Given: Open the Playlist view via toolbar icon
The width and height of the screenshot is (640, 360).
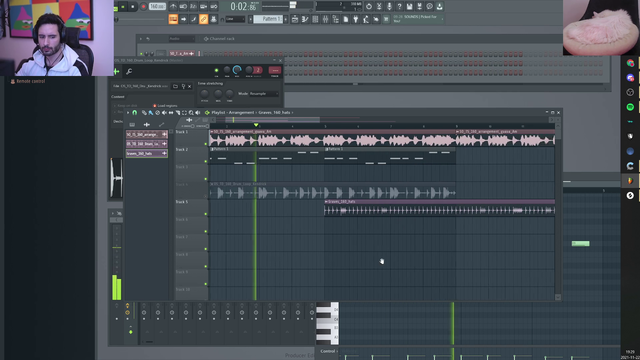Looking at the screenshot, I should tap(295, 19).
